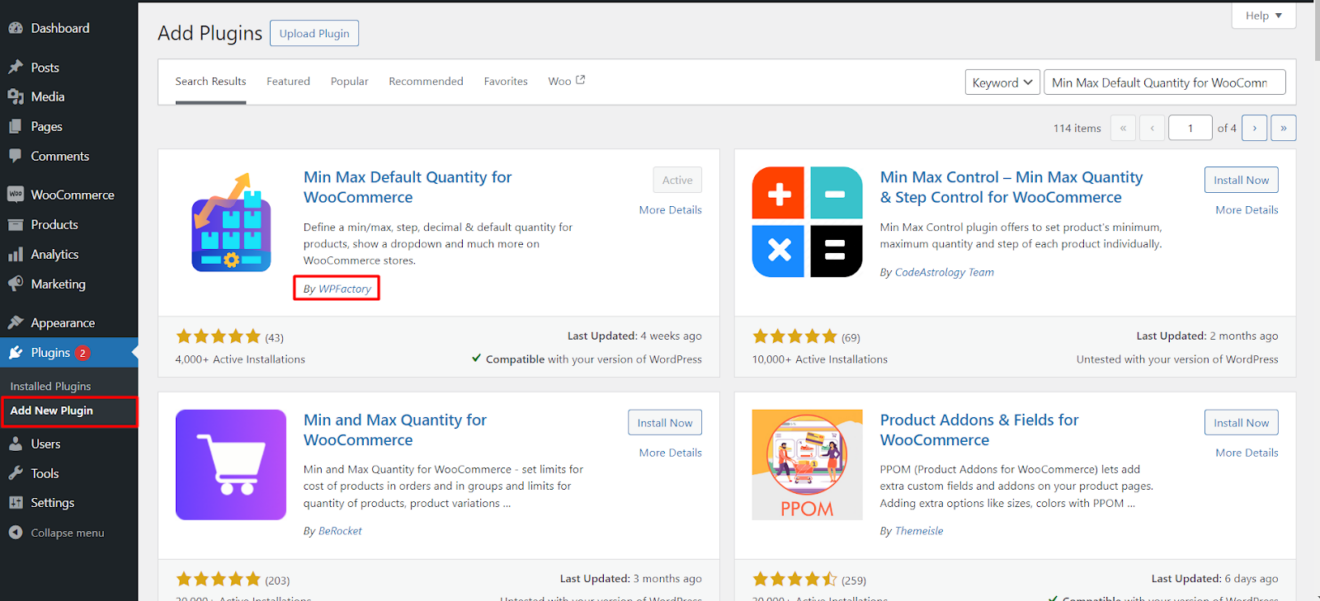
Task: Select Tools from the admin sidebar
Action: point(44,473)
